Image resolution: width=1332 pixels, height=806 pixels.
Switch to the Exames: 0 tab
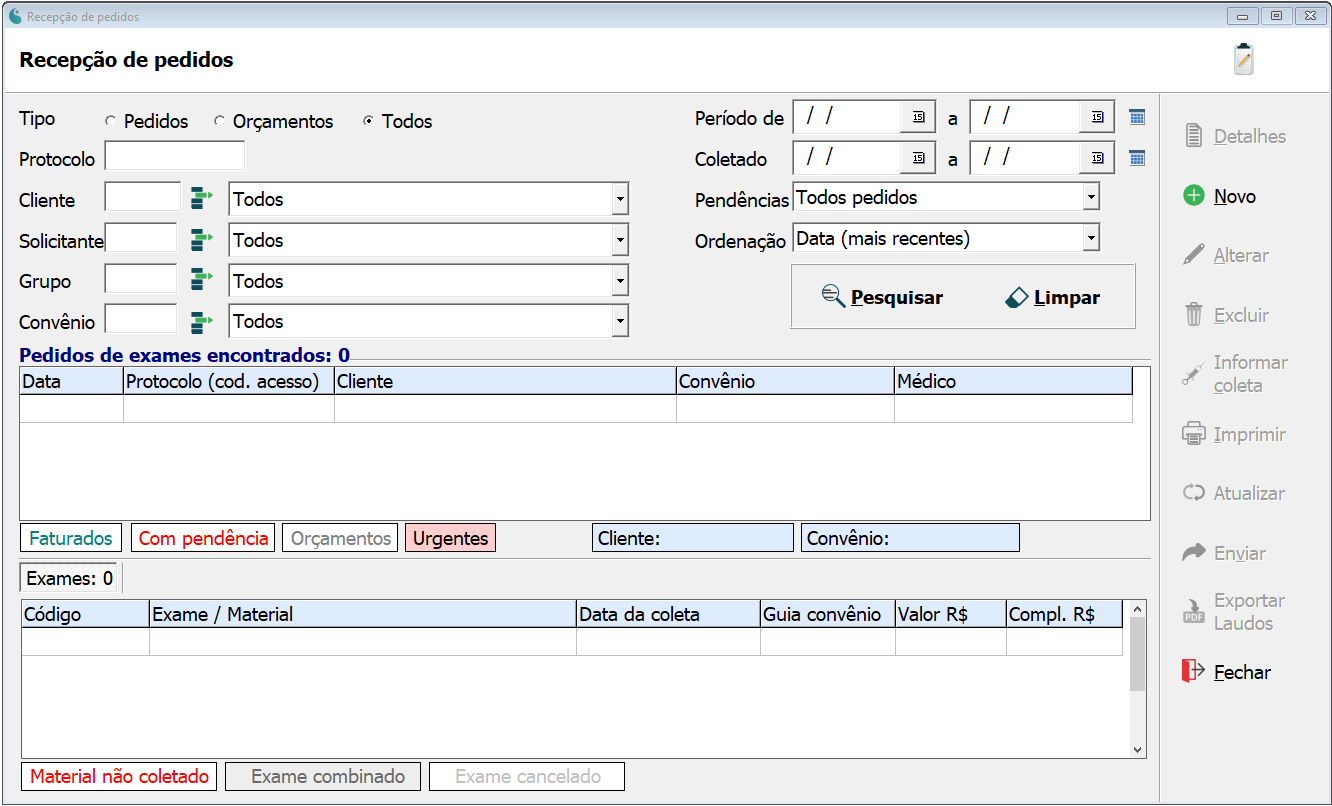tap(70, 578)
